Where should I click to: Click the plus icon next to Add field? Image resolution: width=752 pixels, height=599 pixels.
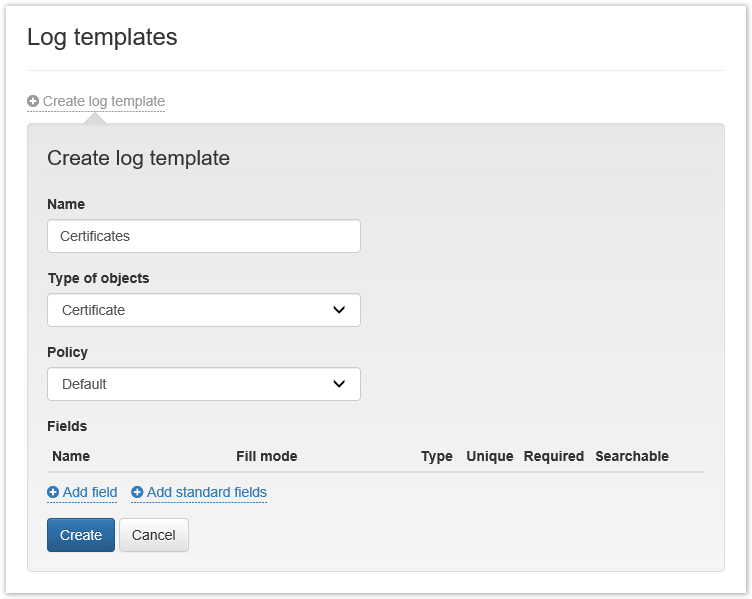53,492
